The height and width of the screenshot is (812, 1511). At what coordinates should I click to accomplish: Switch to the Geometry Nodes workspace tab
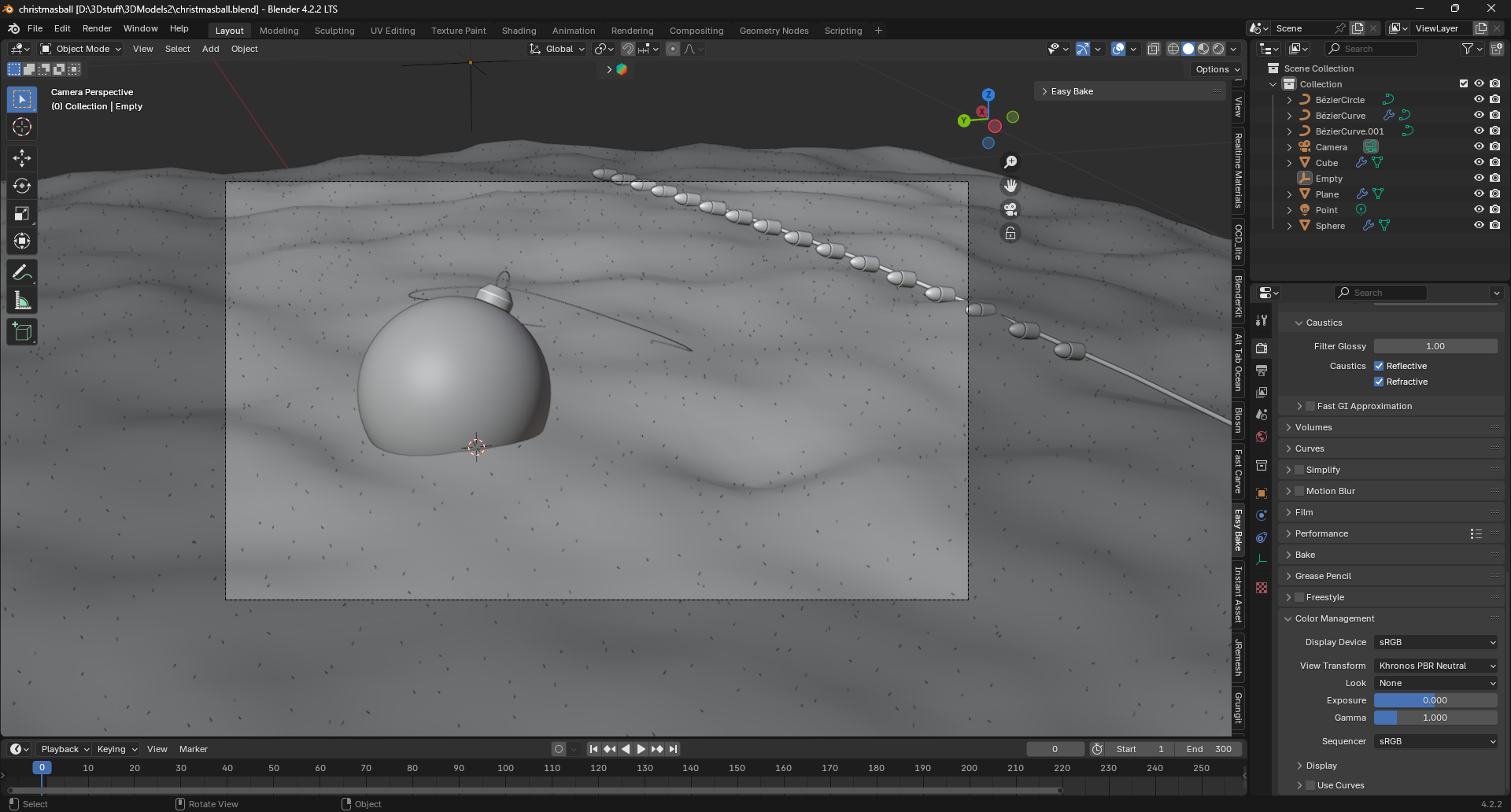click(x=774, y=31)
